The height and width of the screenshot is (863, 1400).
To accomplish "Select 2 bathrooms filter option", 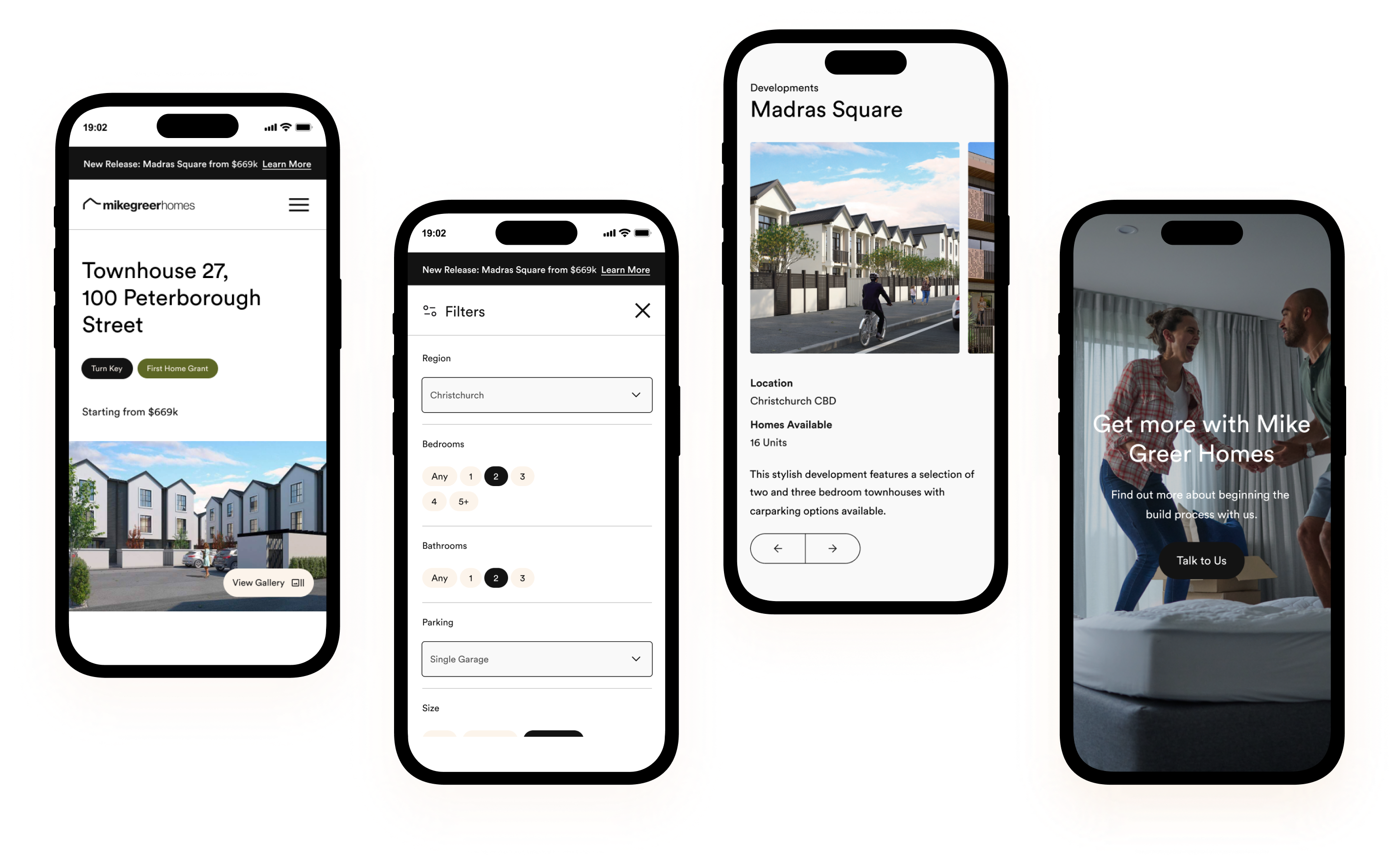I will 496,578.
